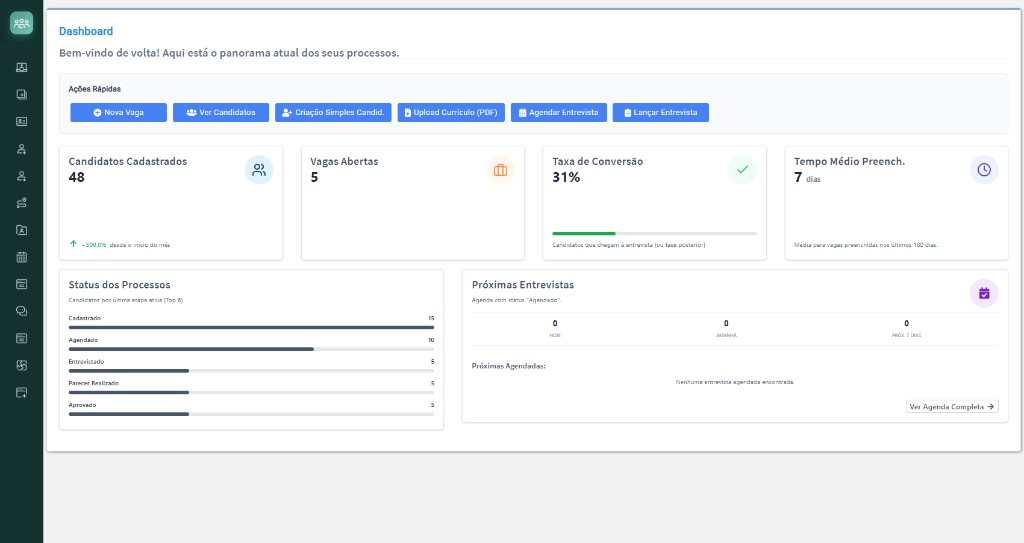This screenshot has width=1024, height=543.
Task: Click Agendar Entrevista
Action: (559, 112)
